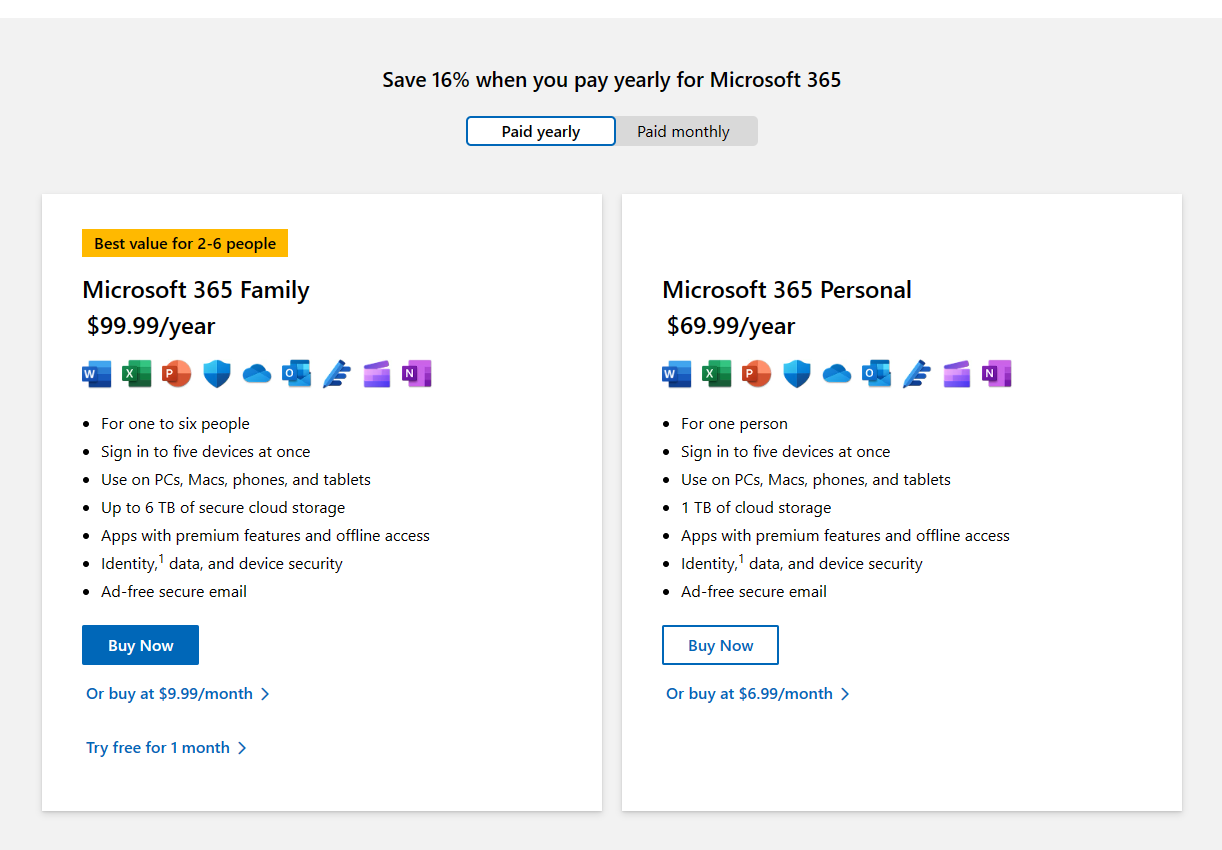1222x850 pixels.
Task: Click the Identity footnote 1 in Personal plan
Action: 741,558
